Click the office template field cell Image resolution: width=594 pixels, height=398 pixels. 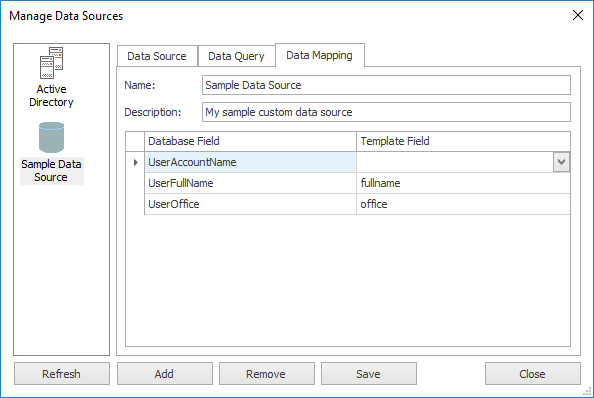(x=463, y=204)
